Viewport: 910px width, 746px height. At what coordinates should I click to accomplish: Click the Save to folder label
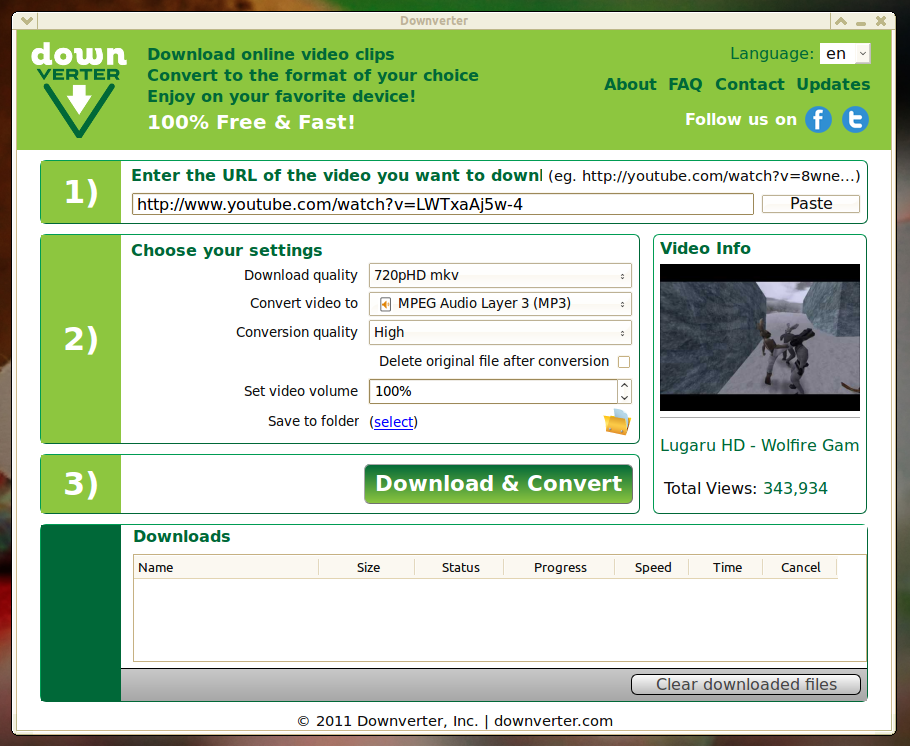313,421
